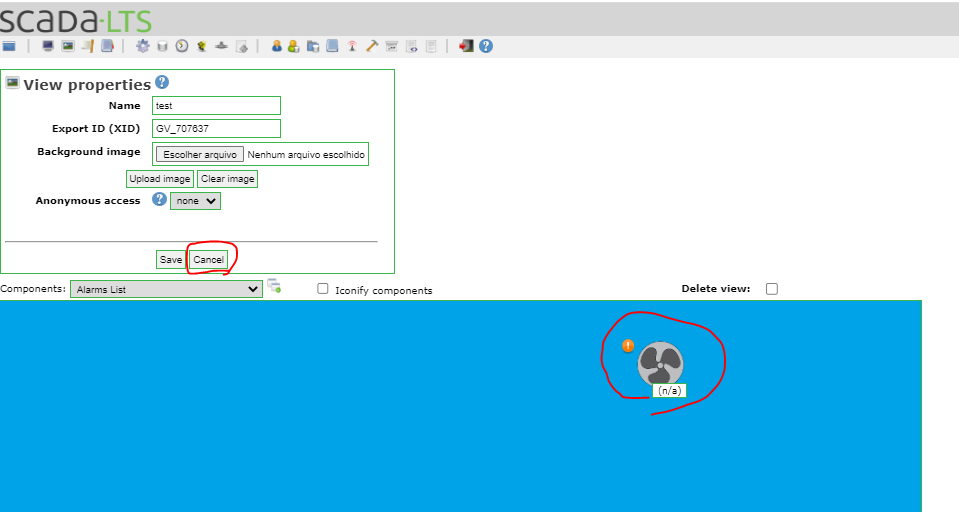959x512 pixels.
Task: Open the Reports notebook icon
Action: point(108,46)
